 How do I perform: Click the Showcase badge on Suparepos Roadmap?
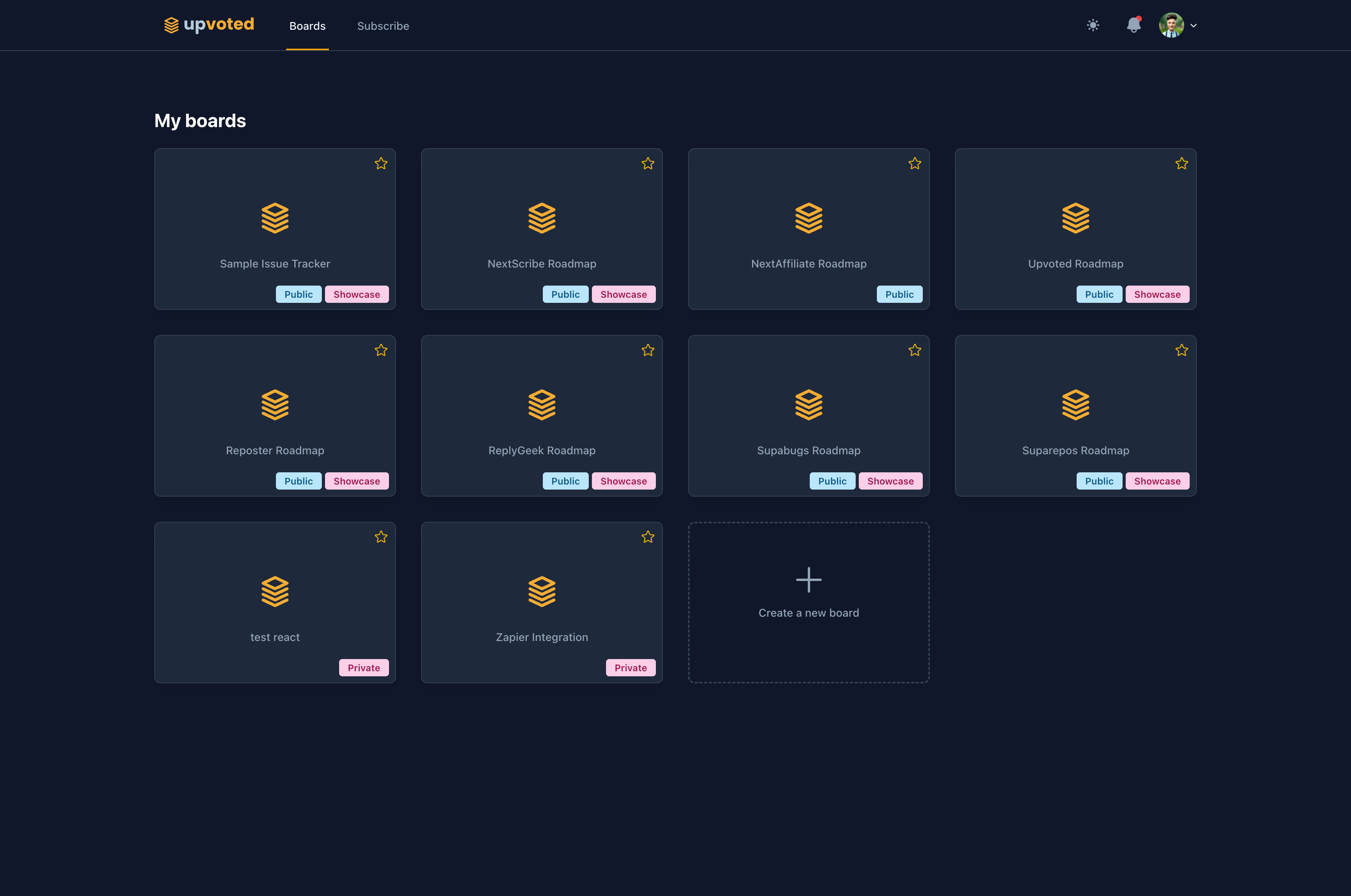pos(1157,481)
